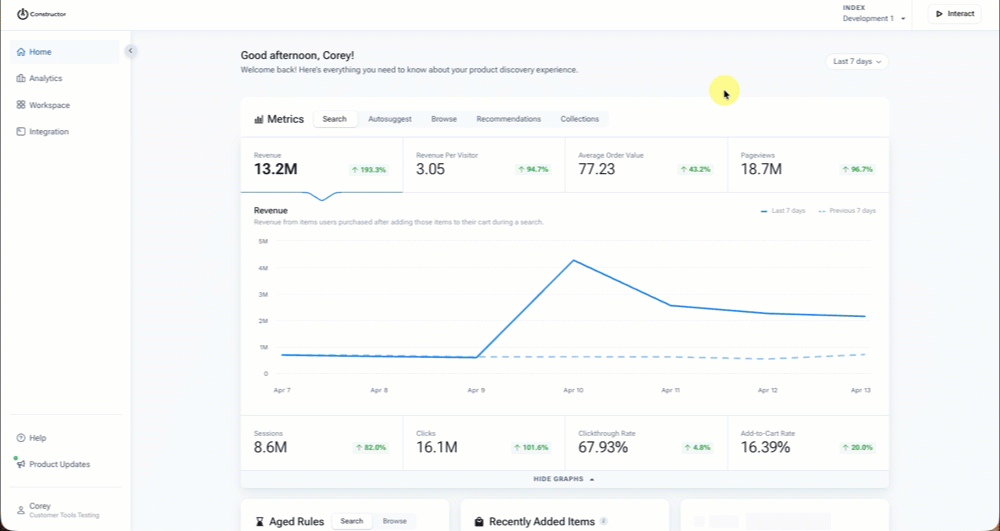Open the Integration sidebar icon
Image resolution: width=1000 pixels, height=531 pixels.
21,132
